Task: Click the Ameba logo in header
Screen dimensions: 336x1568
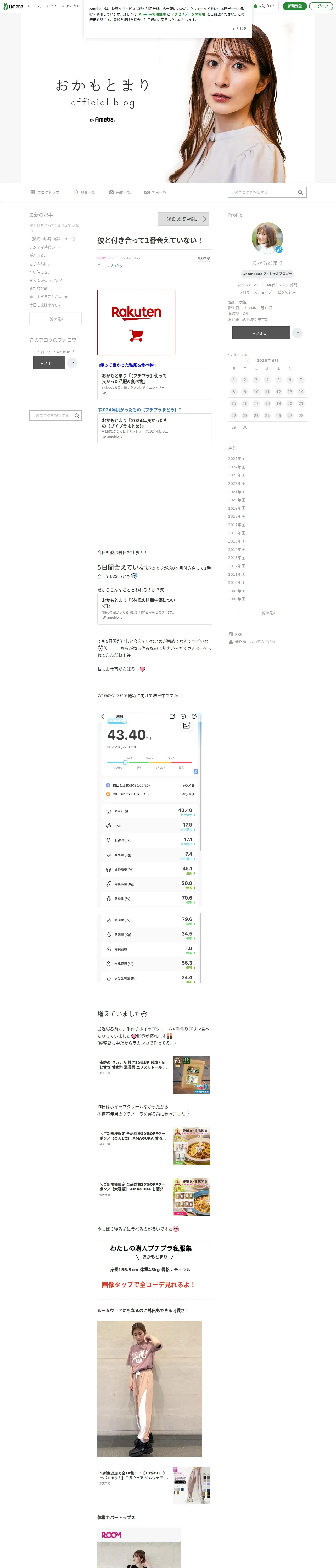Action: (13, 6)
